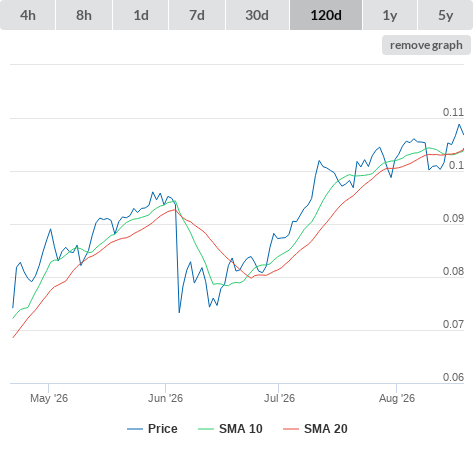474x455 pixels.
Task: Choose the 1d range tab
Action: 141,15
